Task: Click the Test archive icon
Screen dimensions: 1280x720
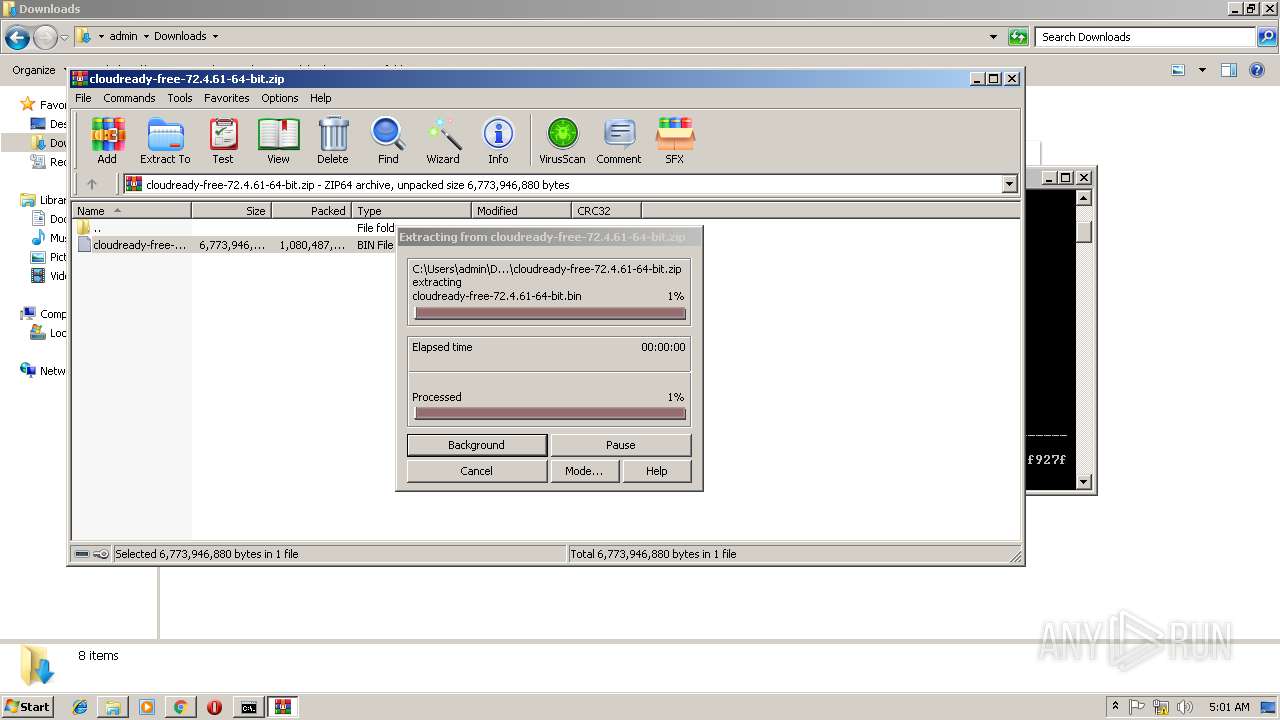Action: coord(223,140)
